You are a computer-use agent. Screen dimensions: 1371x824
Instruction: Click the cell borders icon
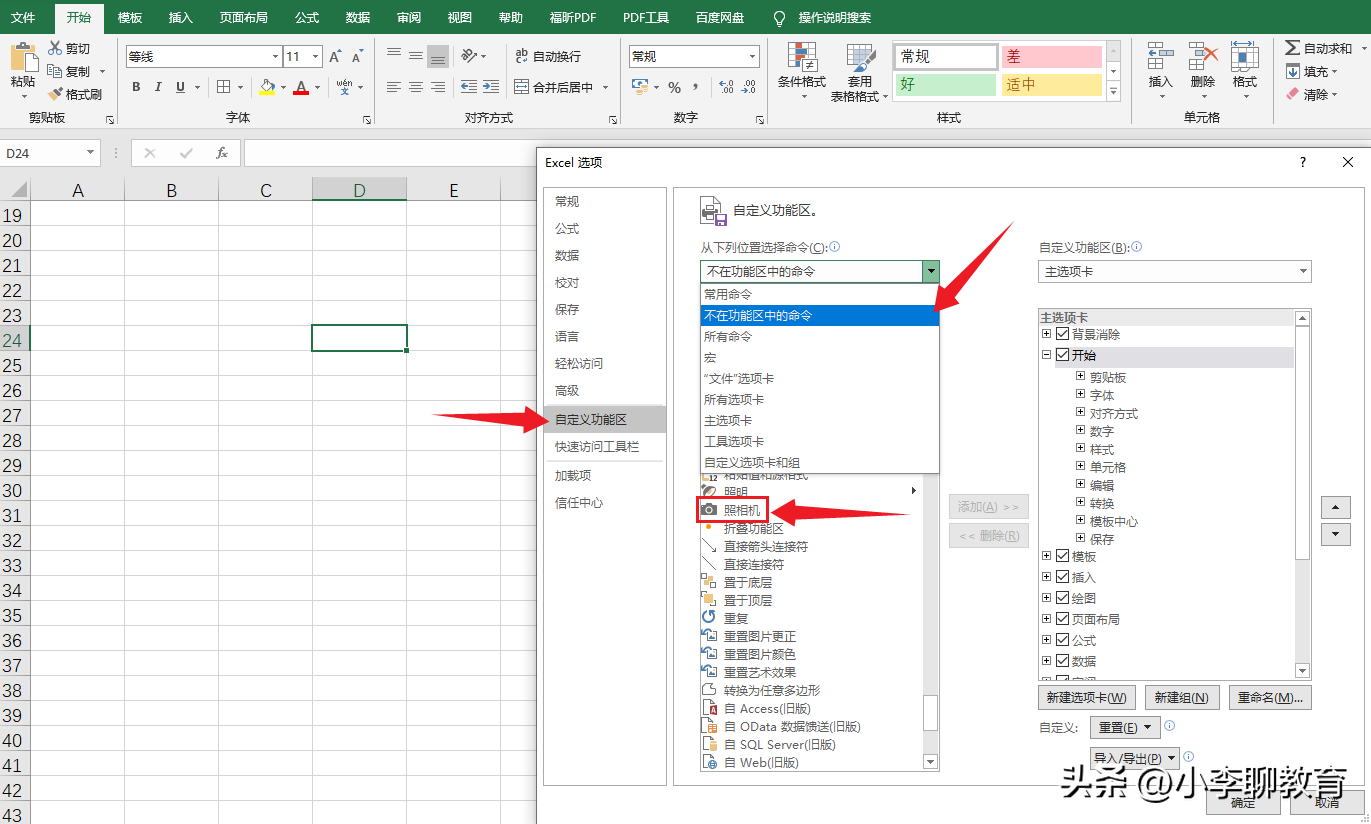(224, 87)
